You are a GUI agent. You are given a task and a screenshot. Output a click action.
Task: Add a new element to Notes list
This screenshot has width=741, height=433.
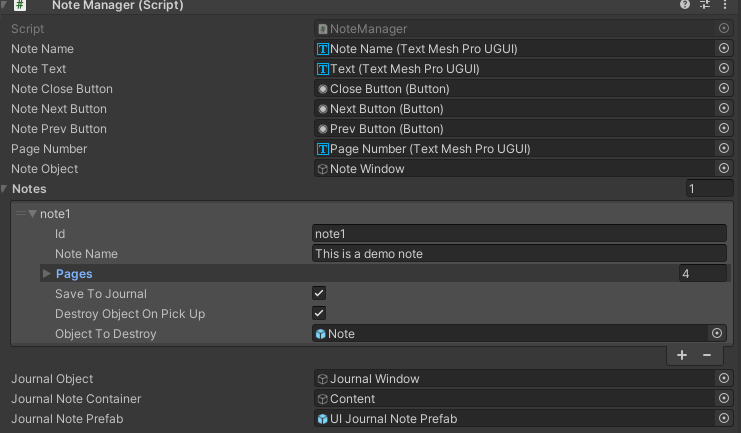tap(682, 355)
